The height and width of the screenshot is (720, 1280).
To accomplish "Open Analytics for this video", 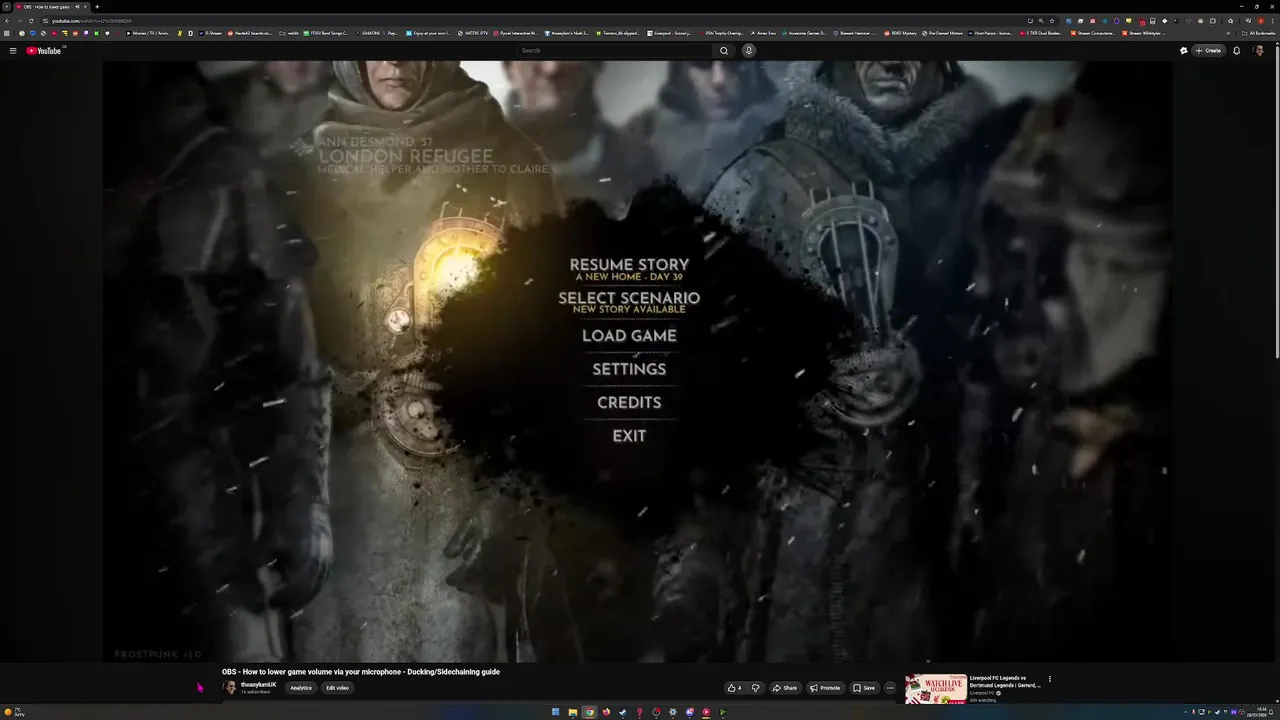I will (x=301, y=688).
